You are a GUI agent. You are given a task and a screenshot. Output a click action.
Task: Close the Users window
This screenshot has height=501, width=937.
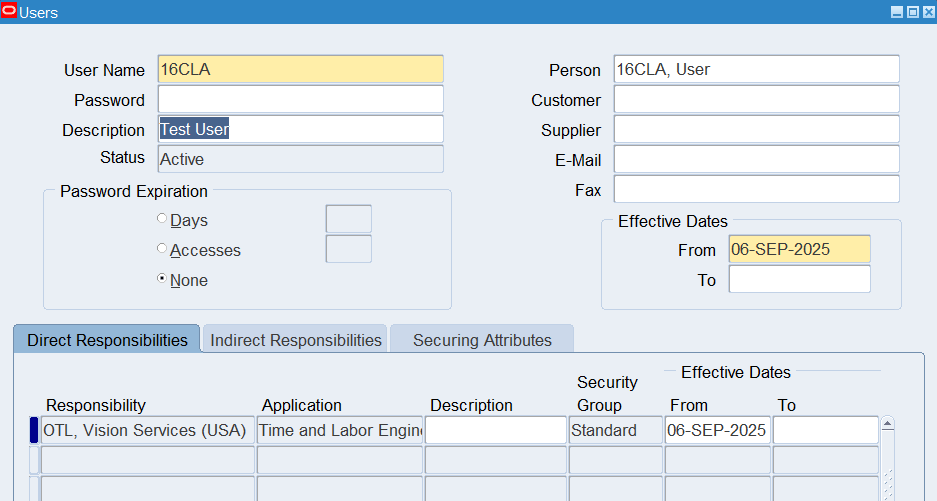[927, 12]
